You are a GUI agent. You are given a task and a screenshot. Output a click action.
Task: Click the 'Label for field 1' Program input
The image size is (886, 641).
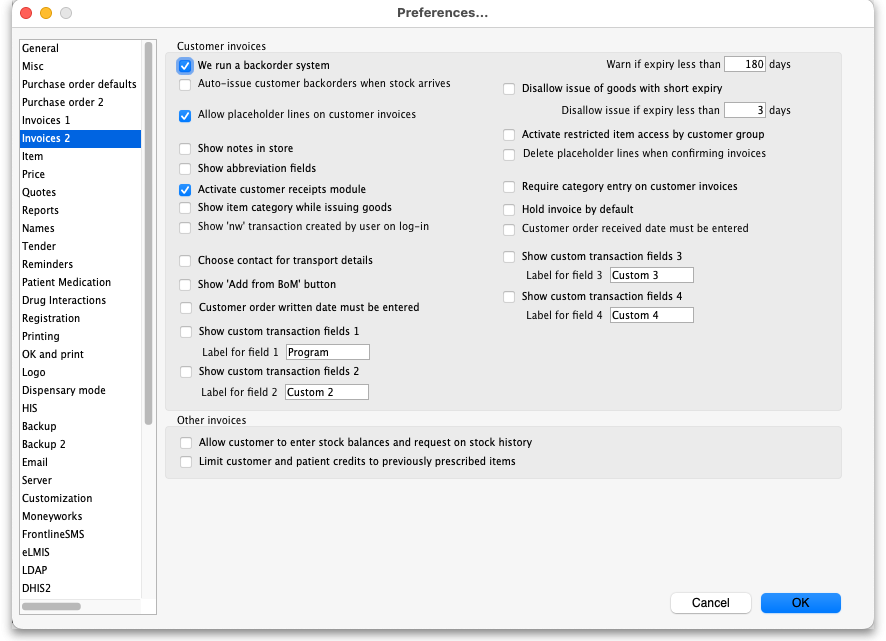tap(327, 353)
